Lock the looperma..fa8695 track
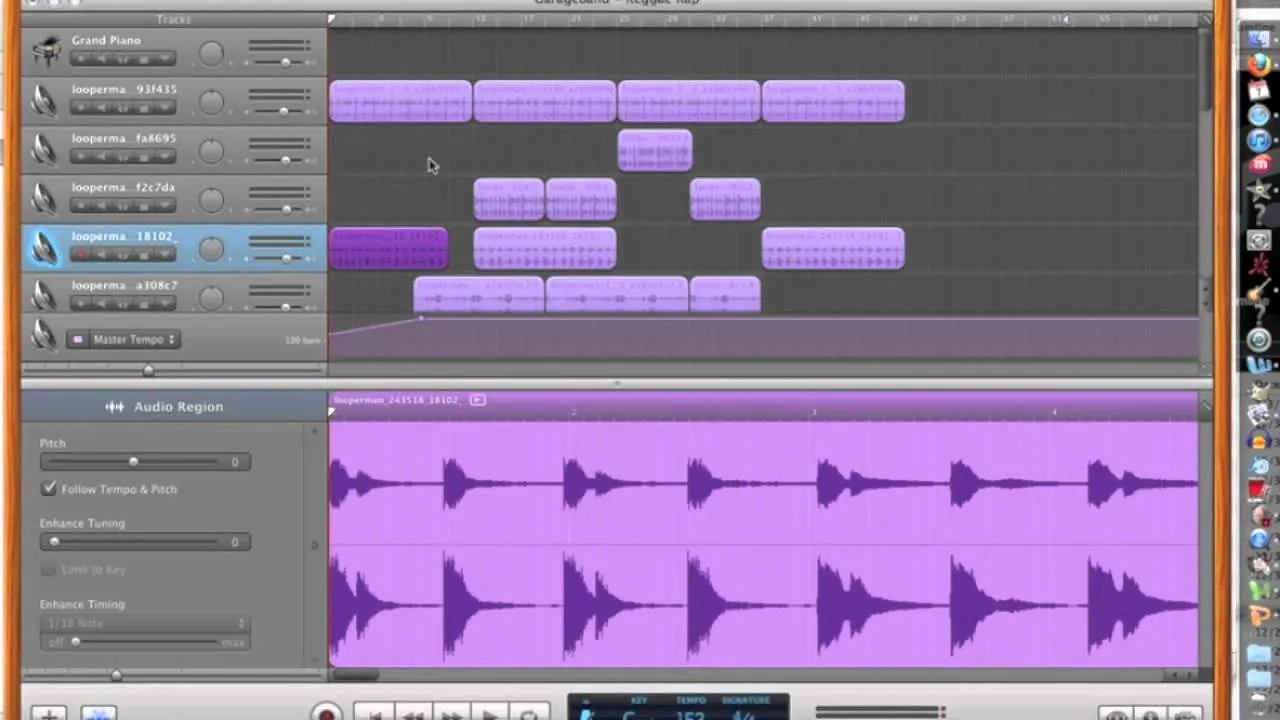The image size is (1280, 720). pos(144,157)
